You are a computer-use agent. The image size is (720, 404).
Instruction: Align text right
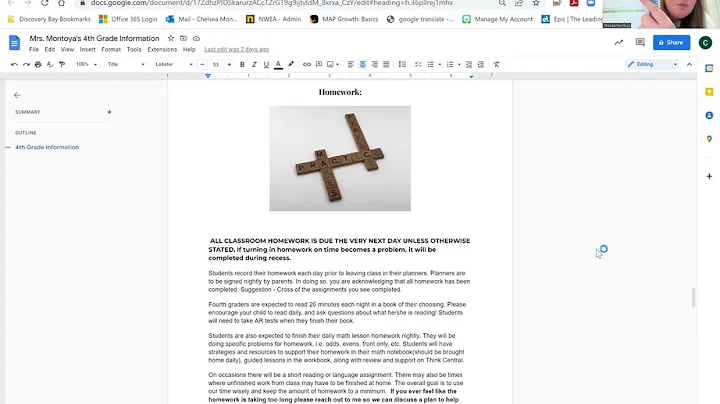375,64
